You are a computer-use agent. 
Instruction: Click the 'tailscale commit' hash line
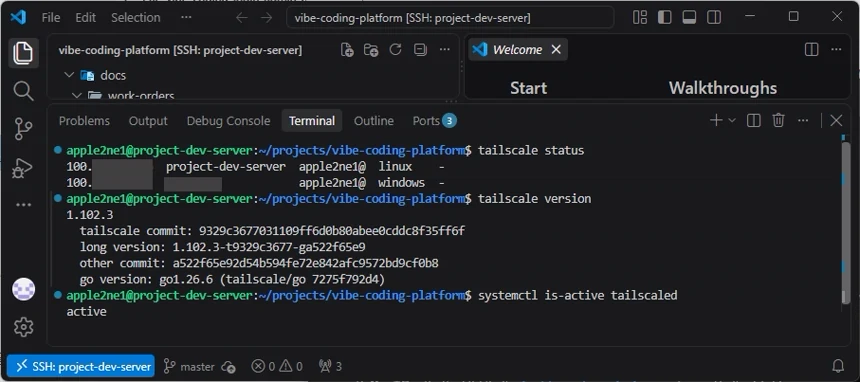[273, 231]
